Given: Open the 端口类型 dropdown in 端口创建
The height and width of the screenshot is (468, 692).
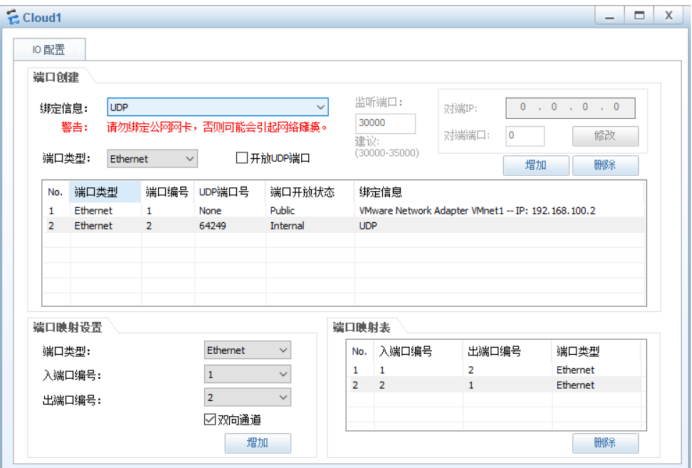Looking at the screenshot, I should click(x=152, y=159).
